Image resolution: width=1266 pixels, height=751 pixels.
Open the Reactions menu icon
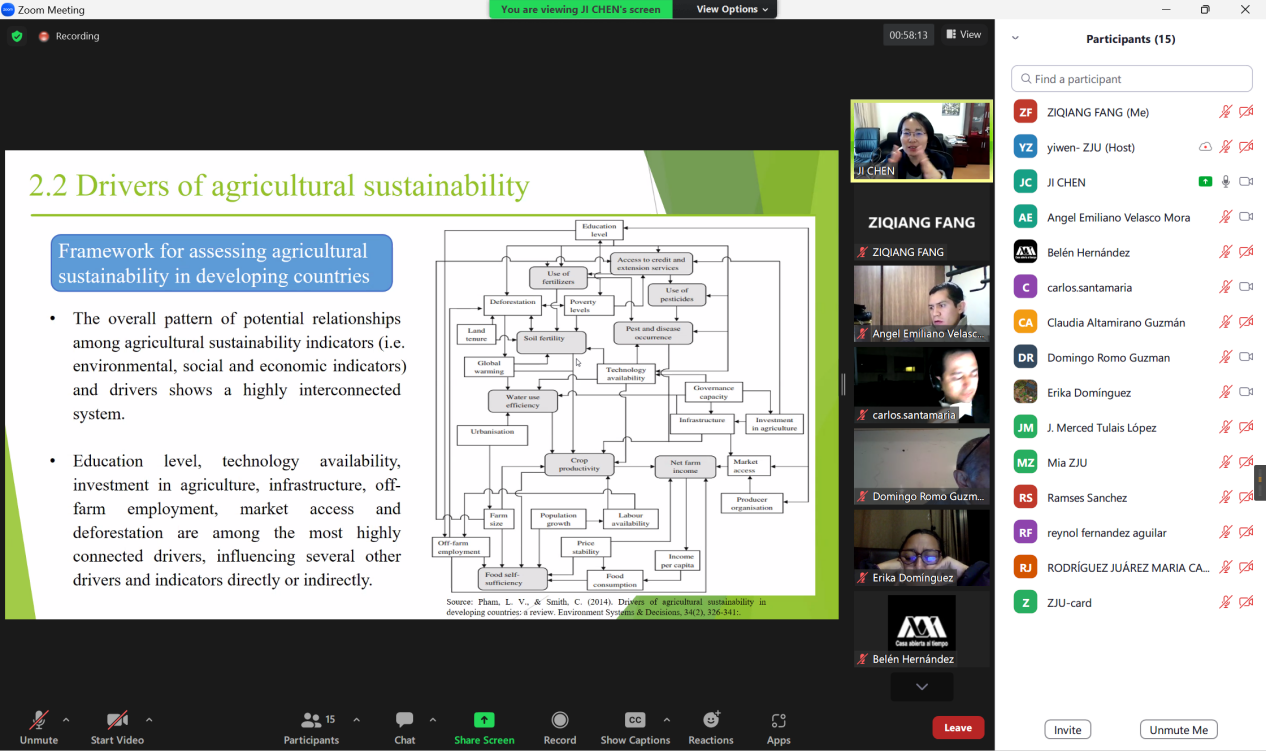(x=711, y=720)
